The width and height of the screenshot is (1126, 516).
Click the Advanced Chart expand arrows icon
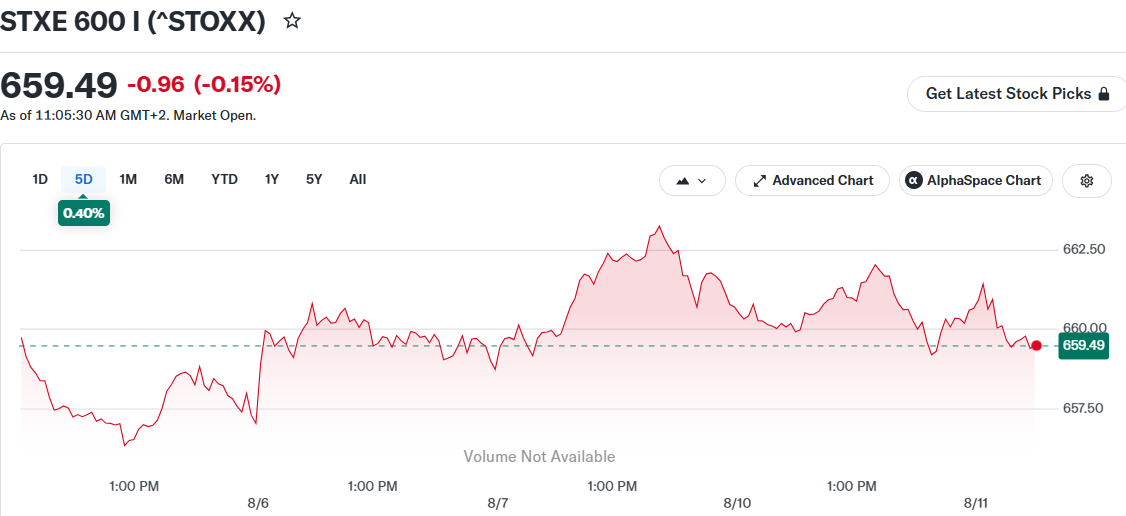759,181
